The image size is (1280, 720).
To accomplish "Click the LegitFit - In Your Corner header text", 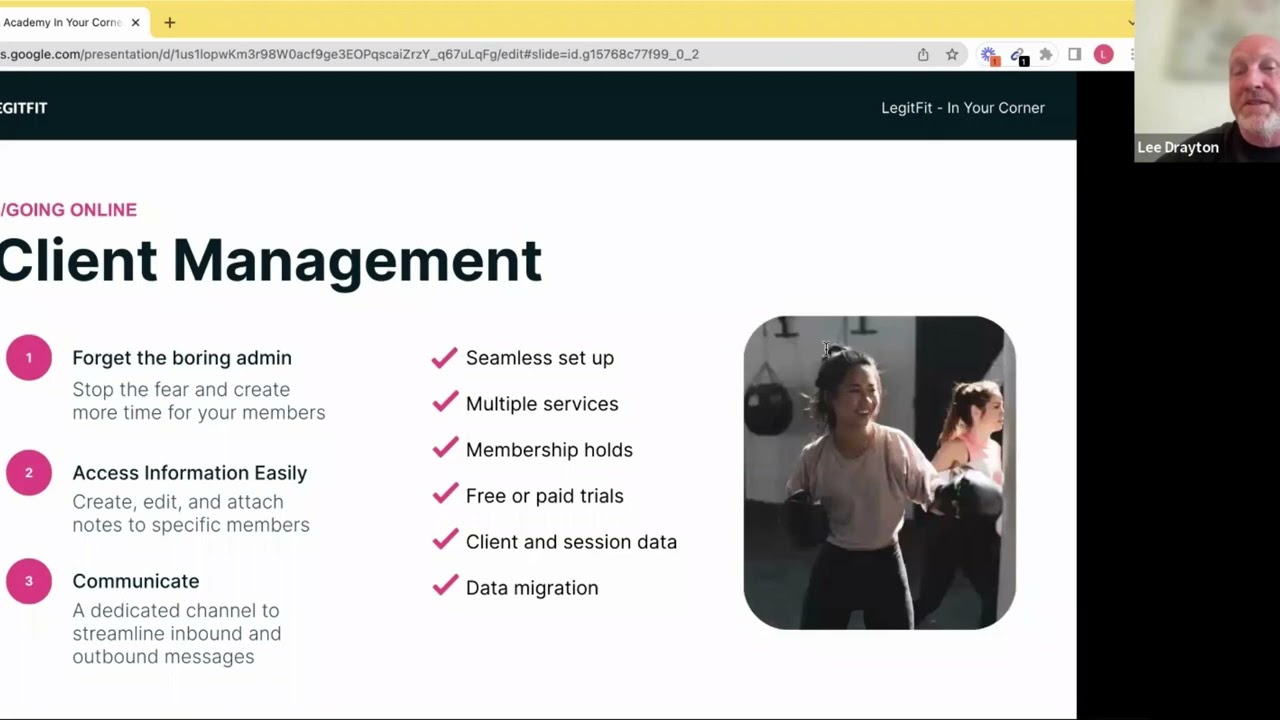I will [963, 108].
